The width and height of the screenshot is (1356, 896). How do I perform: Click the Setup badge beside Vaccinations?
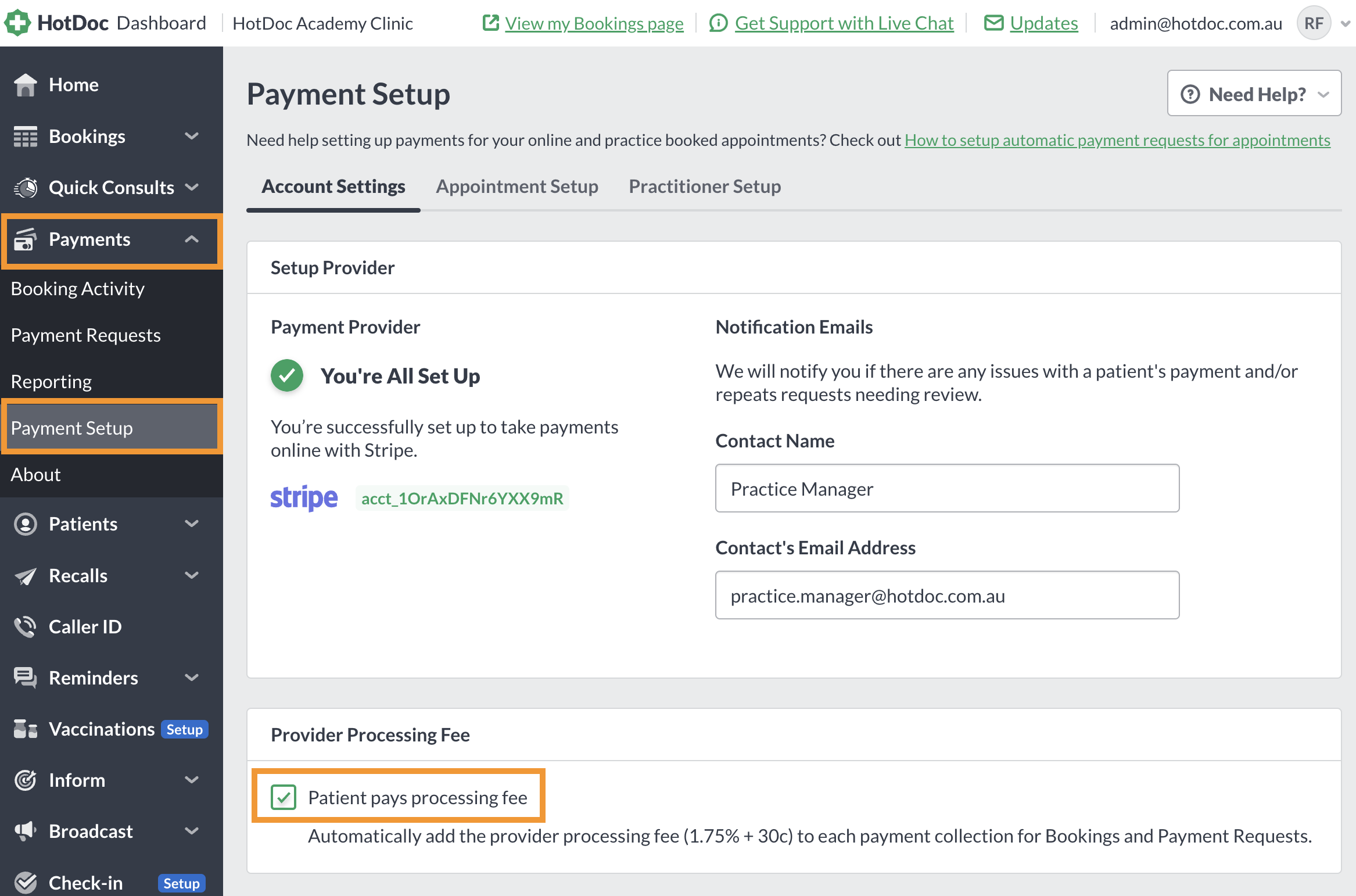[185, 729]
